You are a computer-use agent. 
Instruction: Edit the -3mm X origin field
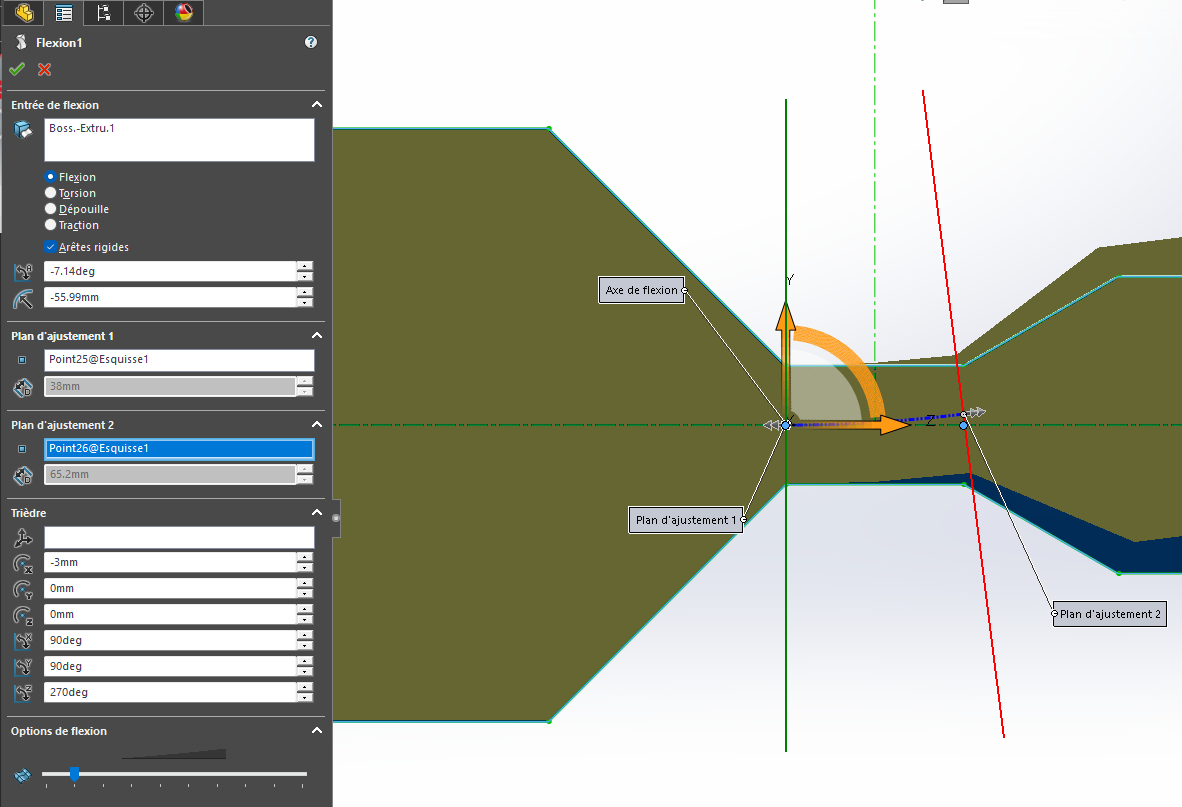pos(170,562)
